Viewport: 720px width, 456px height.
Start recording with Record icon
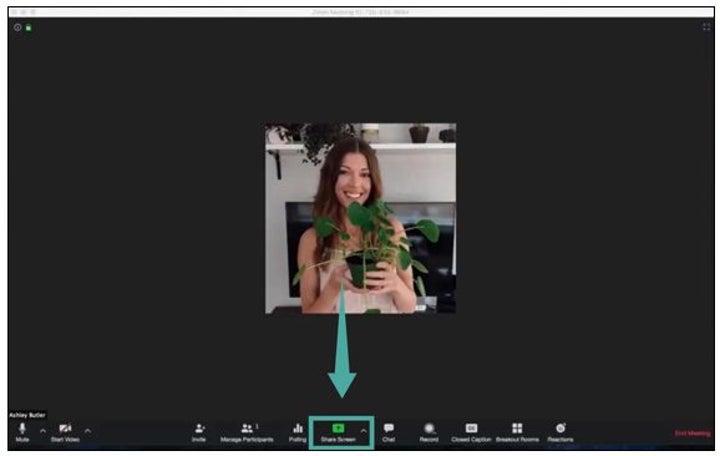(429, 430)
